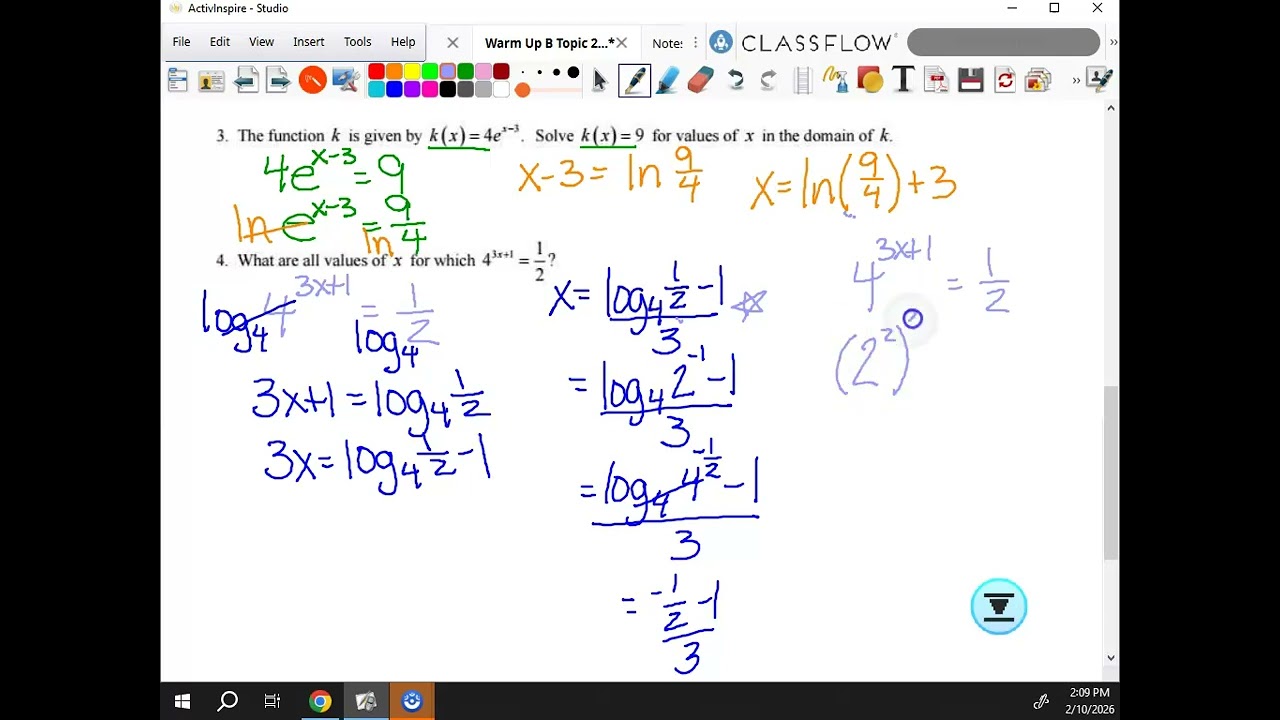The width and height of the screenshot is (1280, 720).
Task: Open the Edit menu
Action: click(220, 42)
